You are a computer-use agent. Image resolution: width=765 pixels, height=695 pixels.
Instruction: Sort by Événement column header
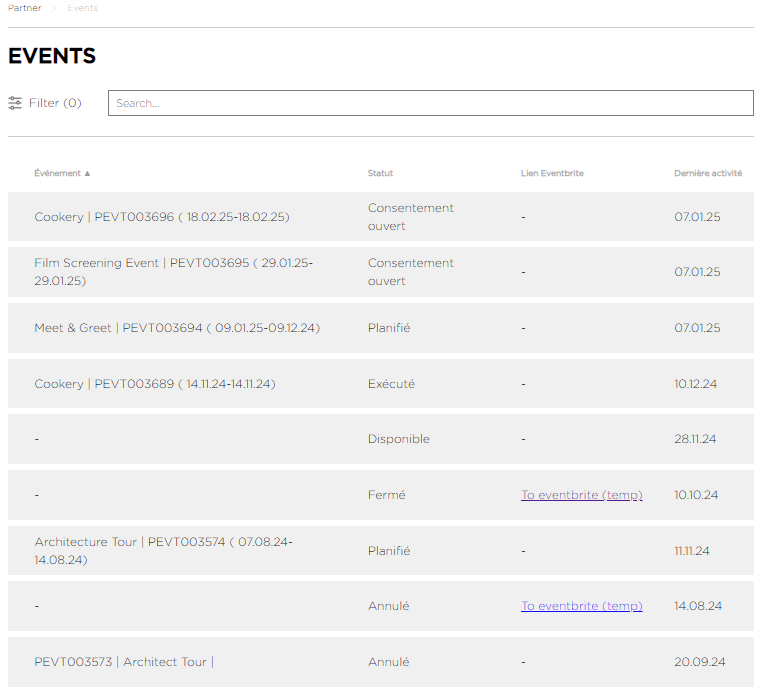57,173
